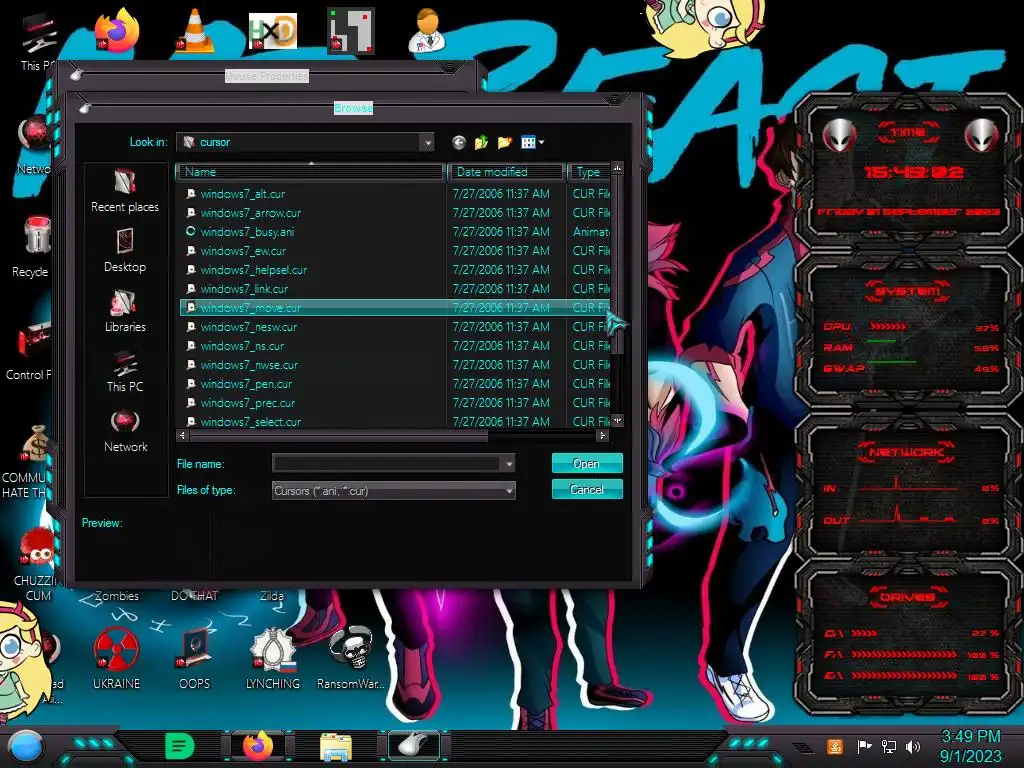Image resolution: width=1024 pixels, height=768 pixels.
Task: Expand the Files of type dropdown
Action: pos(509,490)
